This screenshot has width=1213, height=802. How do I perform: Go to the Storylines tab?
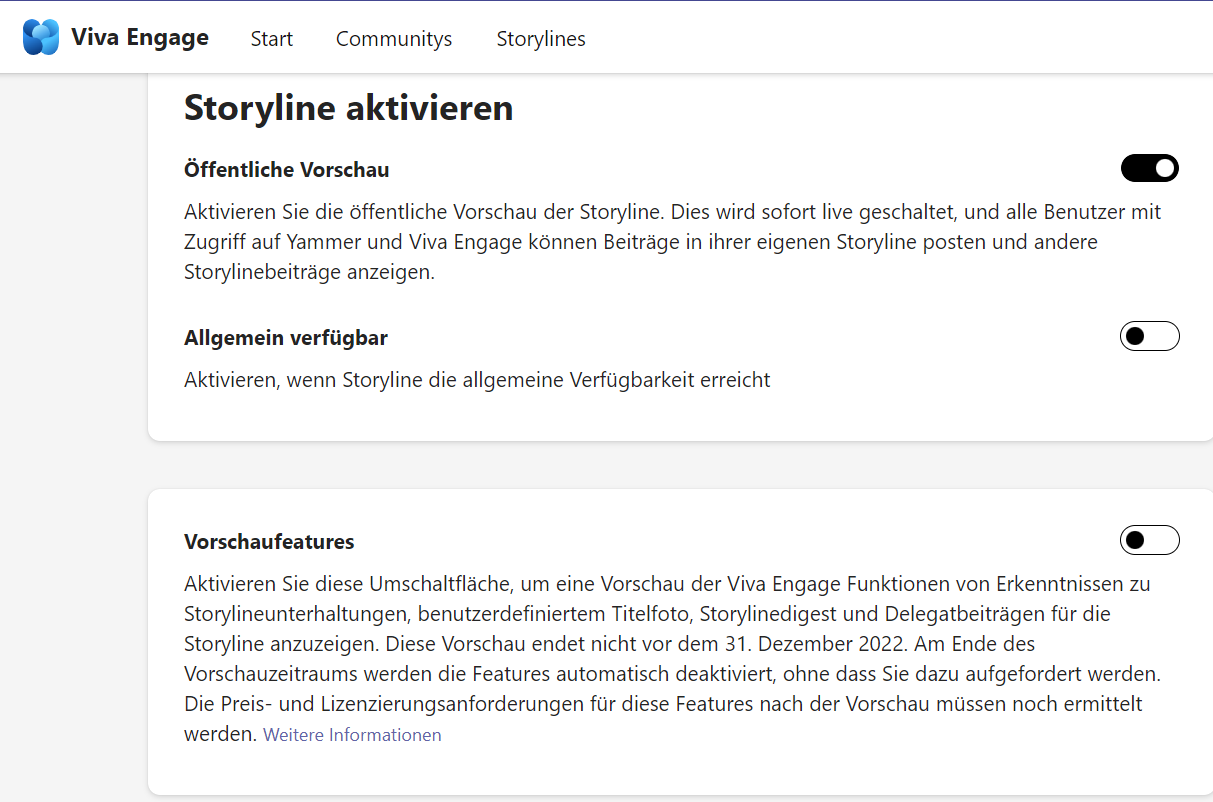tap(541, 39)
